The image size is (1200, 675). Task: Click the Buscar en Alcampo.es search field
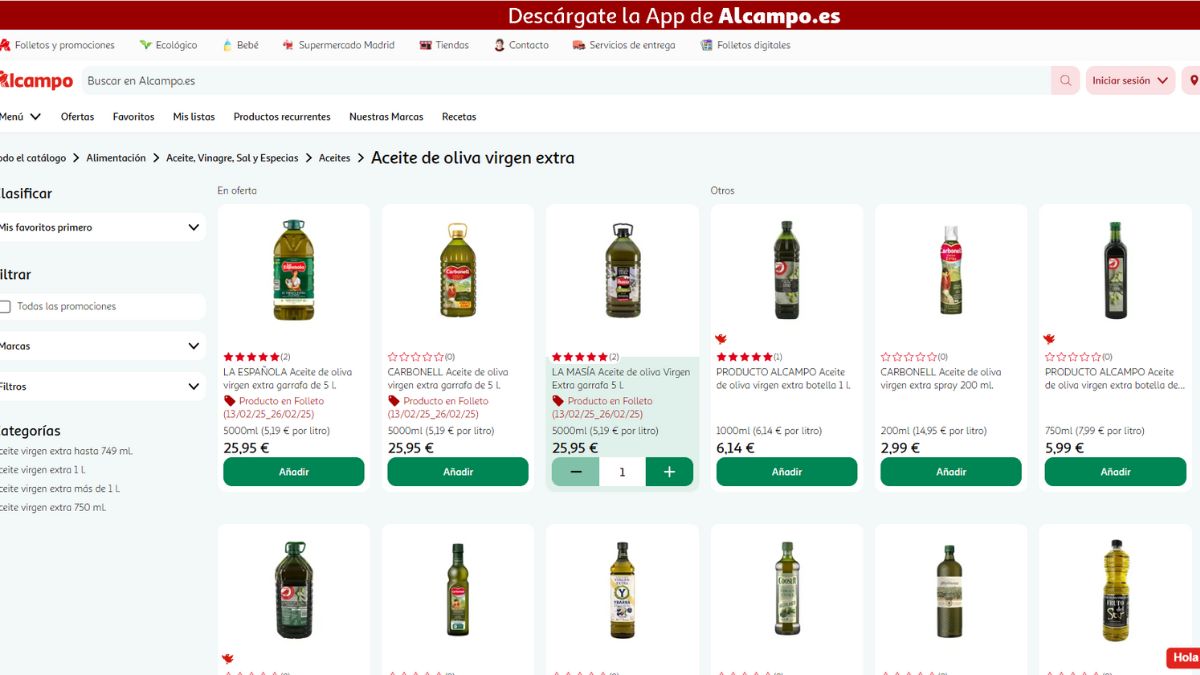click(x=565, y=81)
